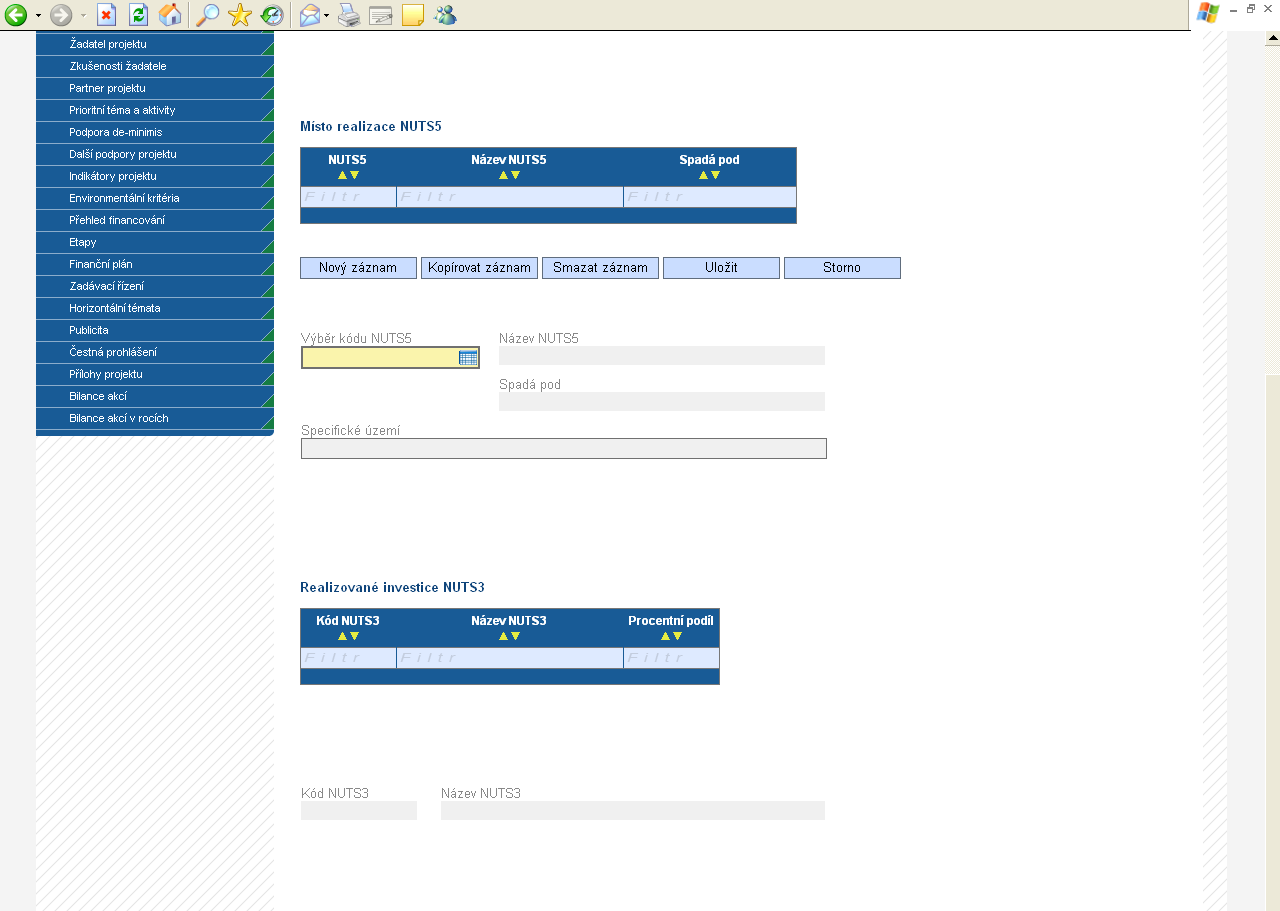The width and height of the screenshot is (1280, 911).
Task: Click the Název NUTS5 filter field
Action: [x=510, y=197]
